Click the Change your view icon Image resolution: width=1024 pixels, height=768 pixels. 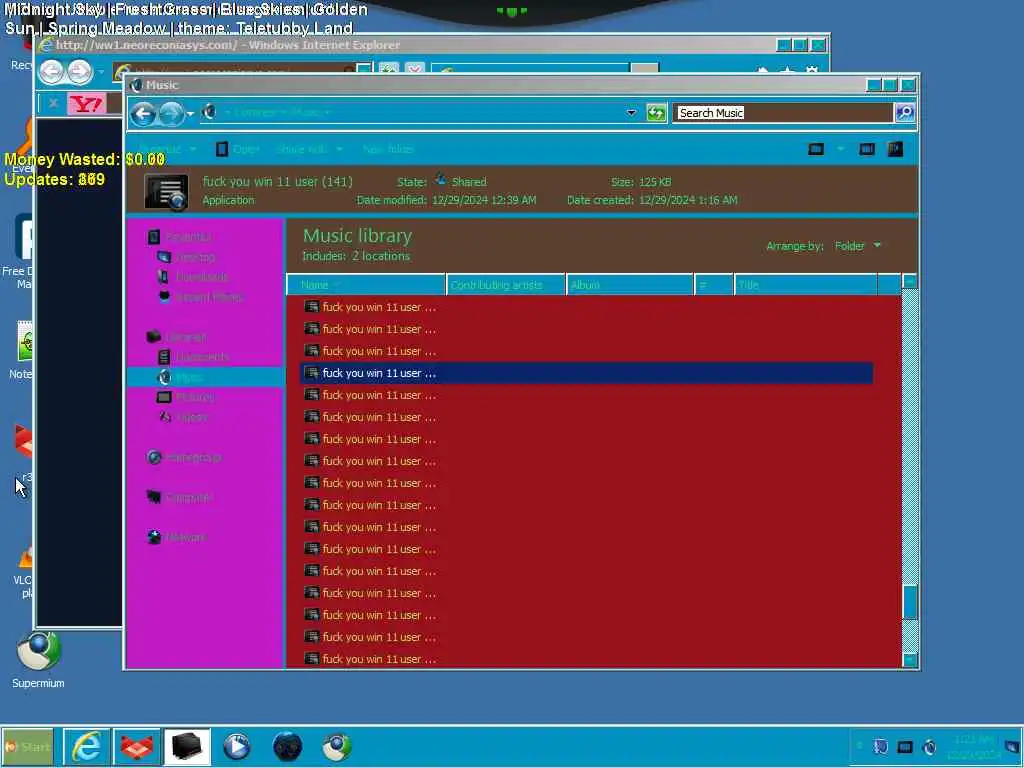816,150
